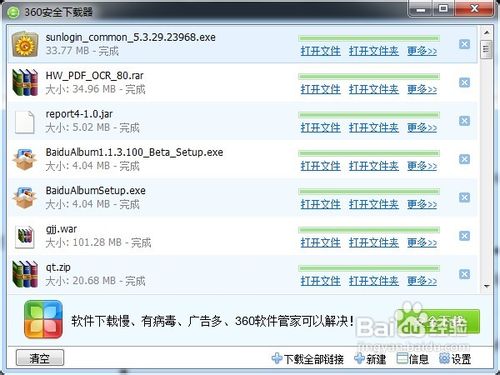Open file for sunlogin_common_5.3.29.23968.exe
The image size is (500, 375).
pyautogui.click(x=320, y=51)
